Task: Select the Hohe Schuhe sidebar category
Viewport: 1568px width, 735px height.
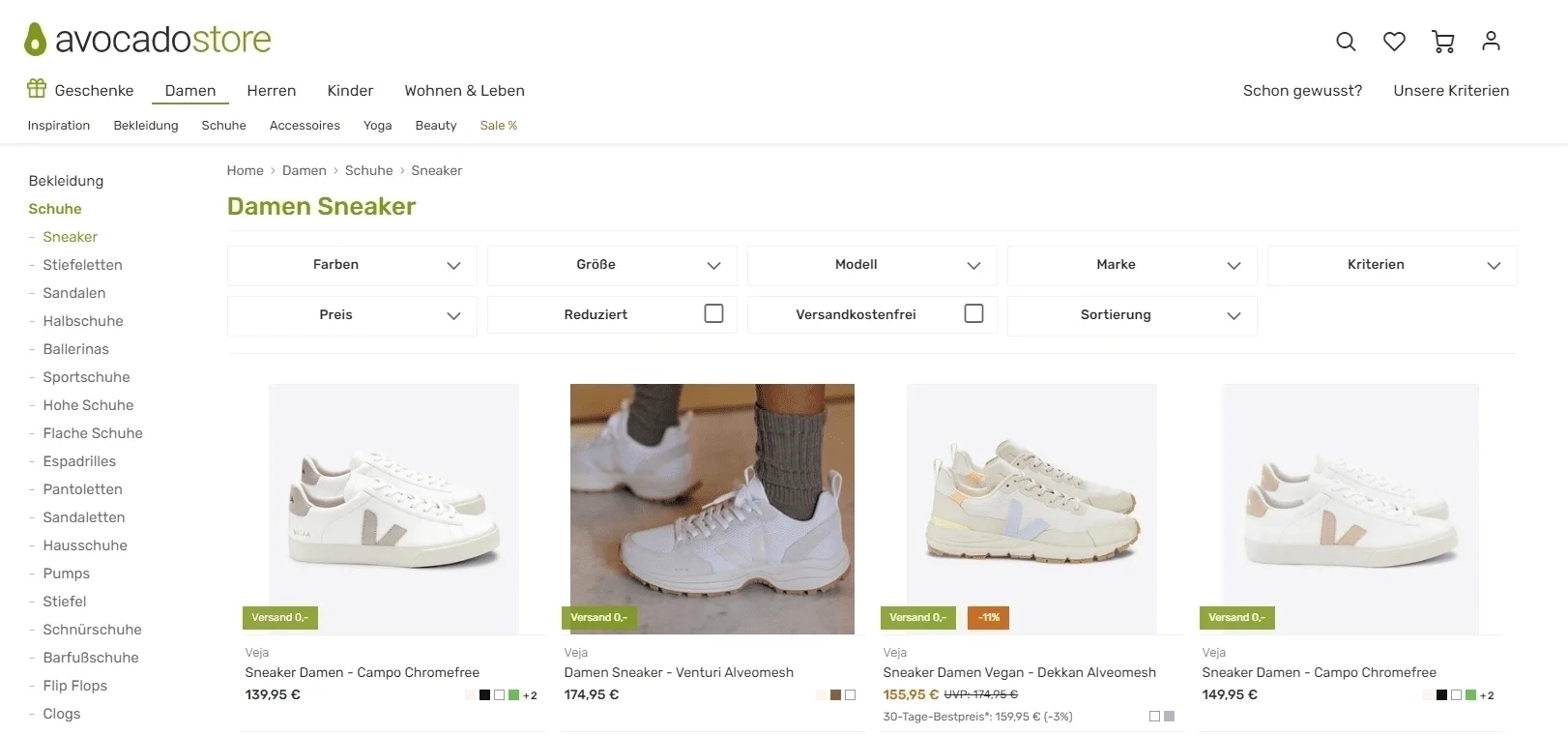Action: [x=88, y=405]
